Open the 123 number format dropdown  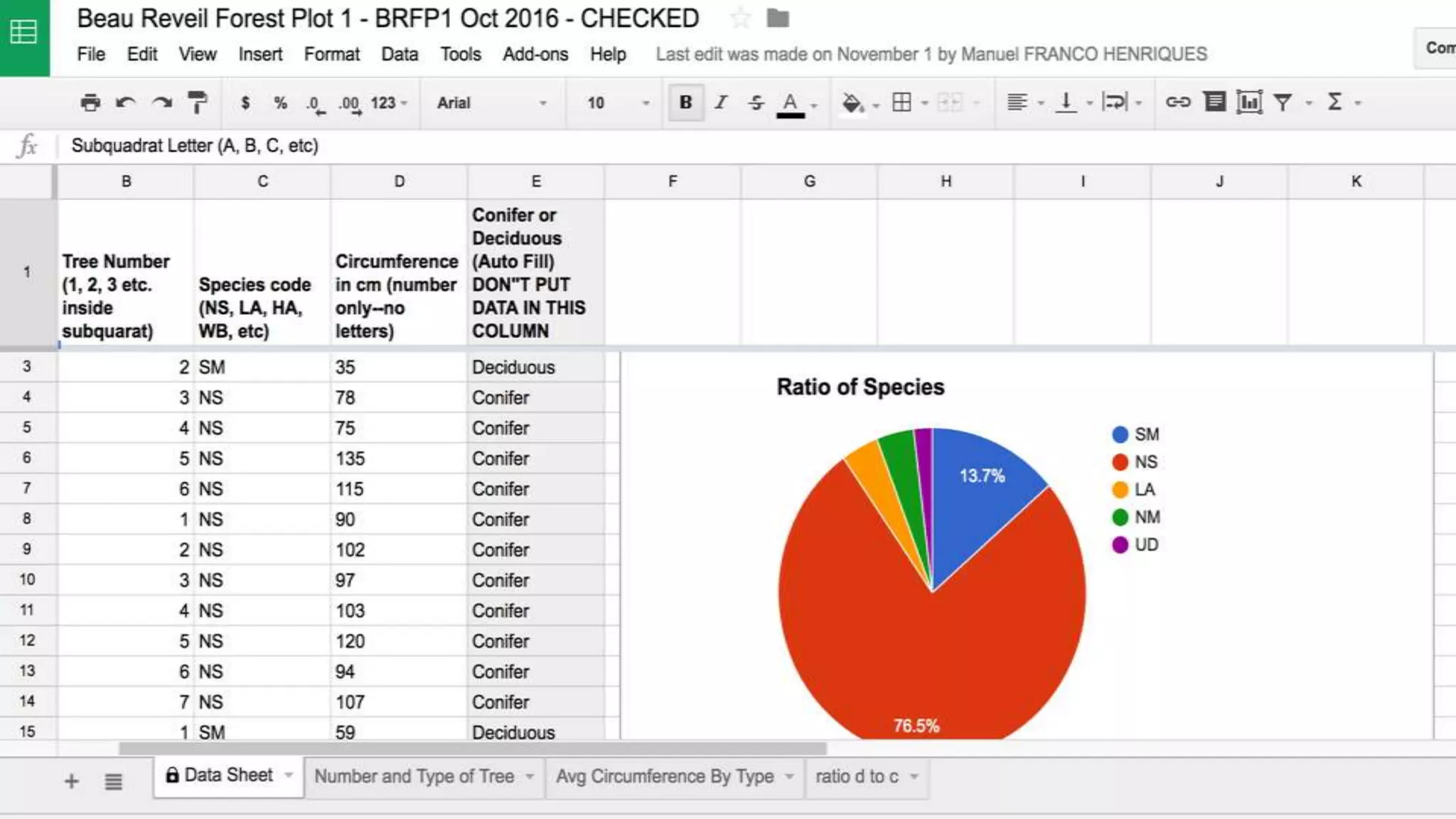389,103
